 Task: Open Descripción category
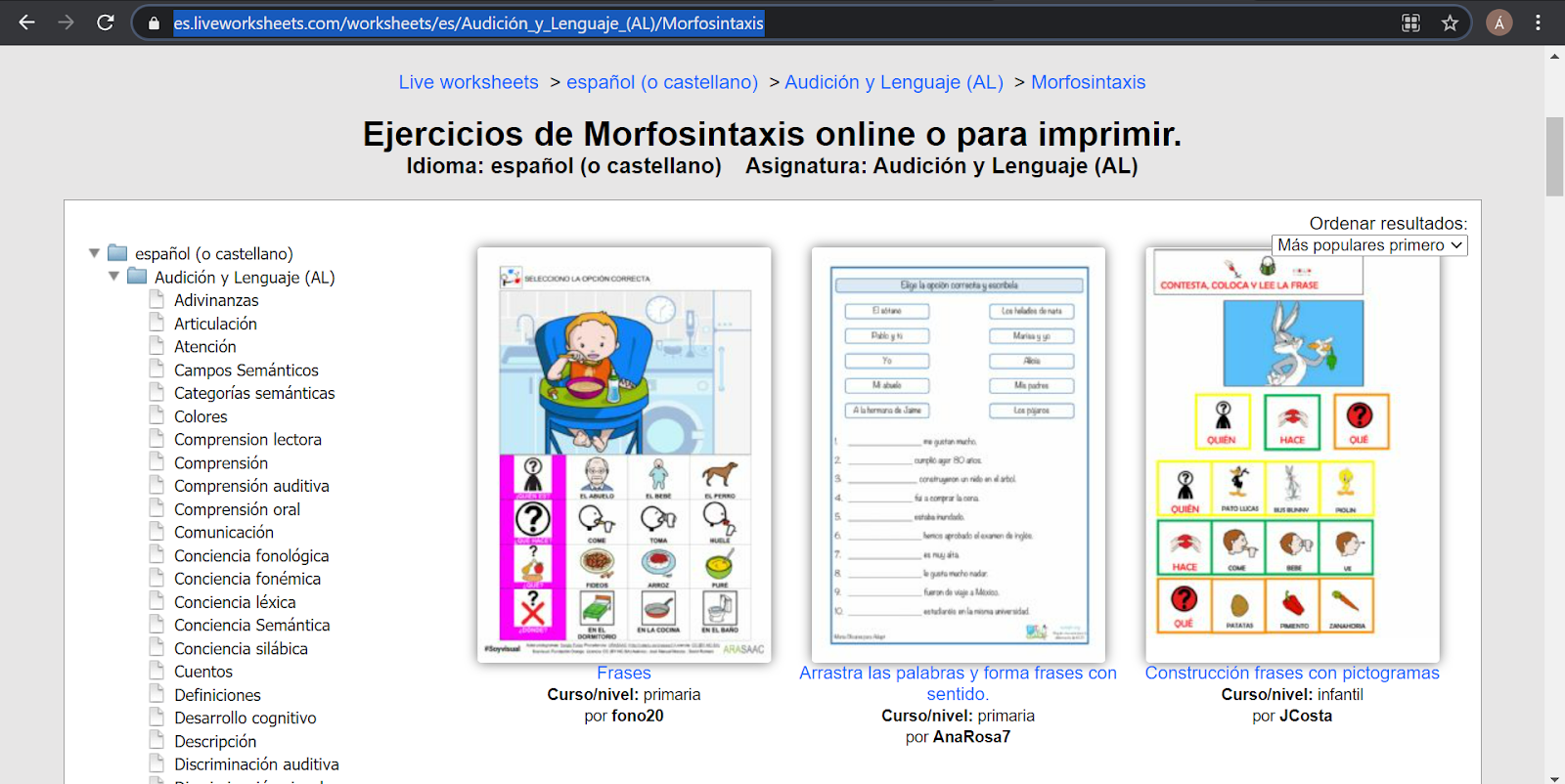click(x=215, y=741)
